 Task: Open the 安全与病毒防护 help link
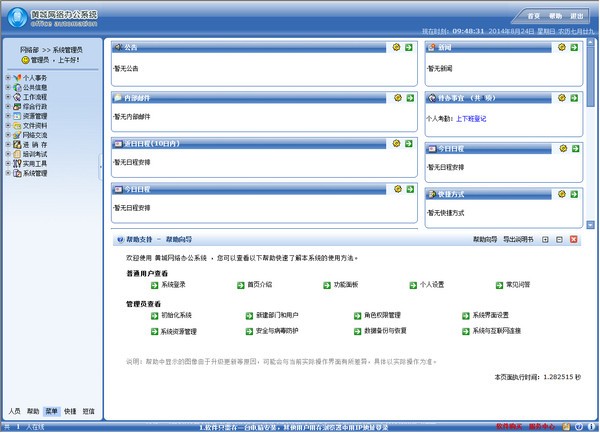283,331
